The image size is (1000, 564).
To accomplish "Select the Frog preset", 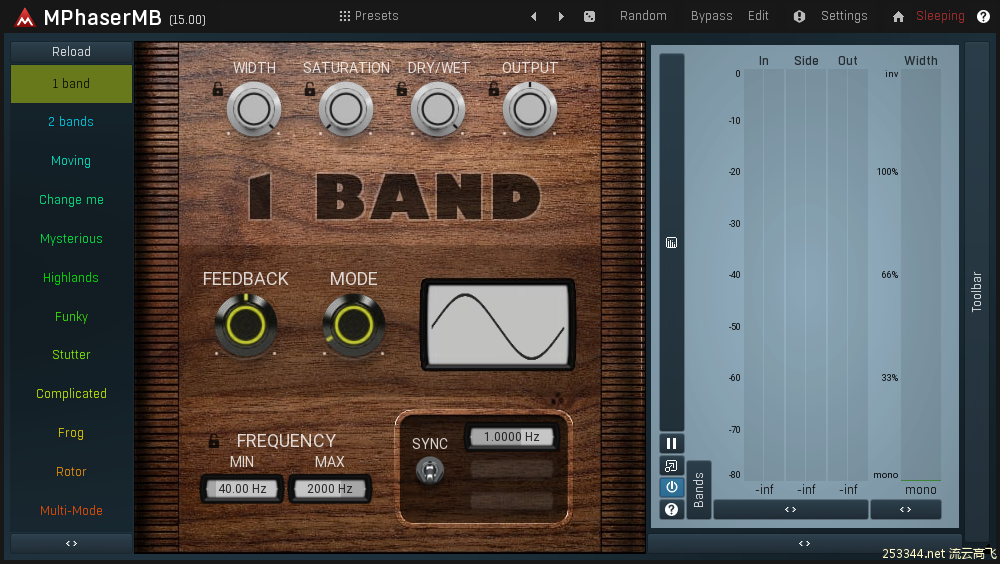I will coord(71,433).
